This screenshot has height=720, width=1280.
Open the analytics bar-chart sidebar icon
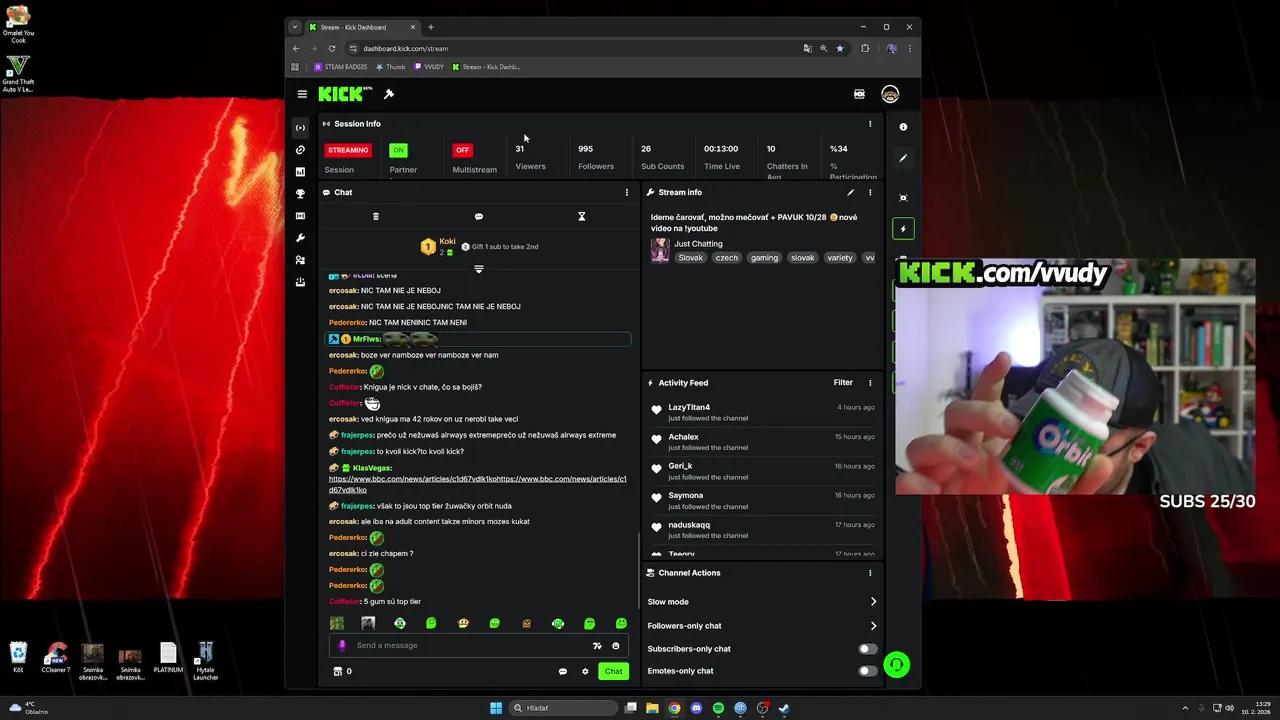point(300,172)
